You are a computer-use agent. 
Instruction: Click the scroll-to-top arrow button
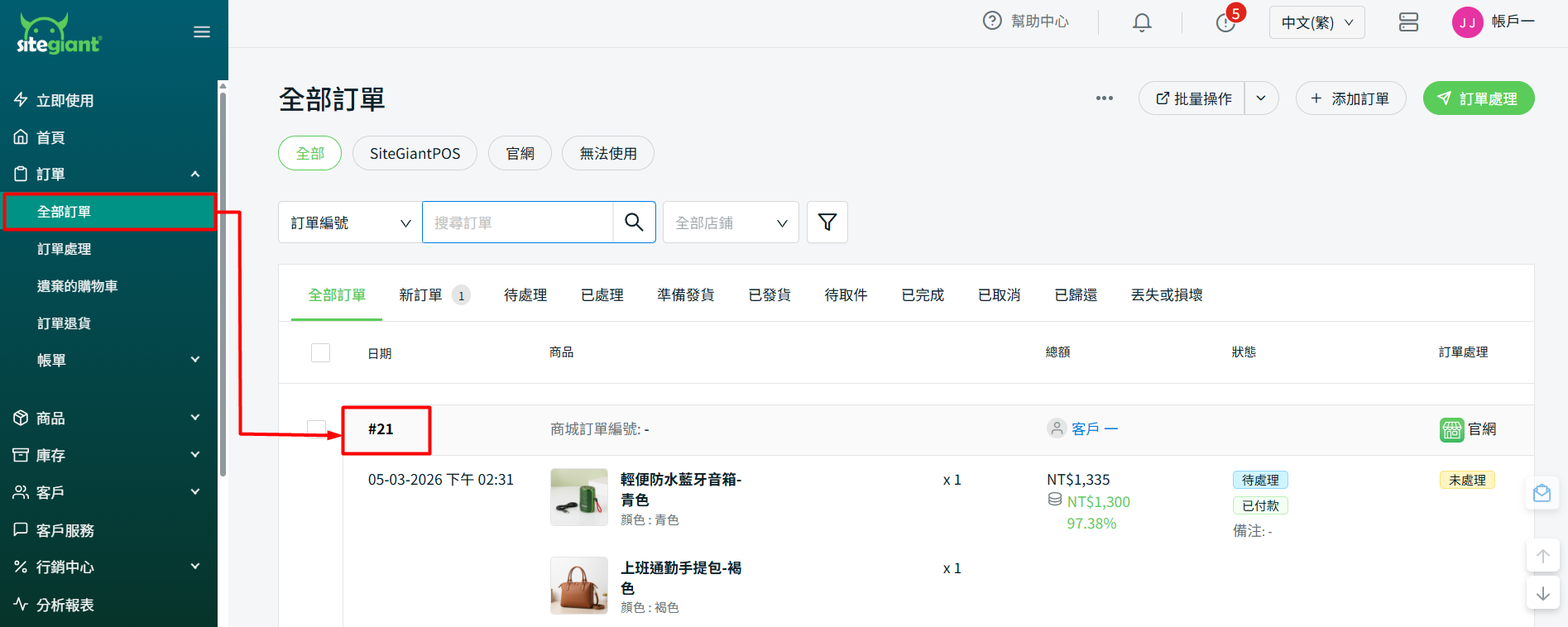tap(1542, 556)
